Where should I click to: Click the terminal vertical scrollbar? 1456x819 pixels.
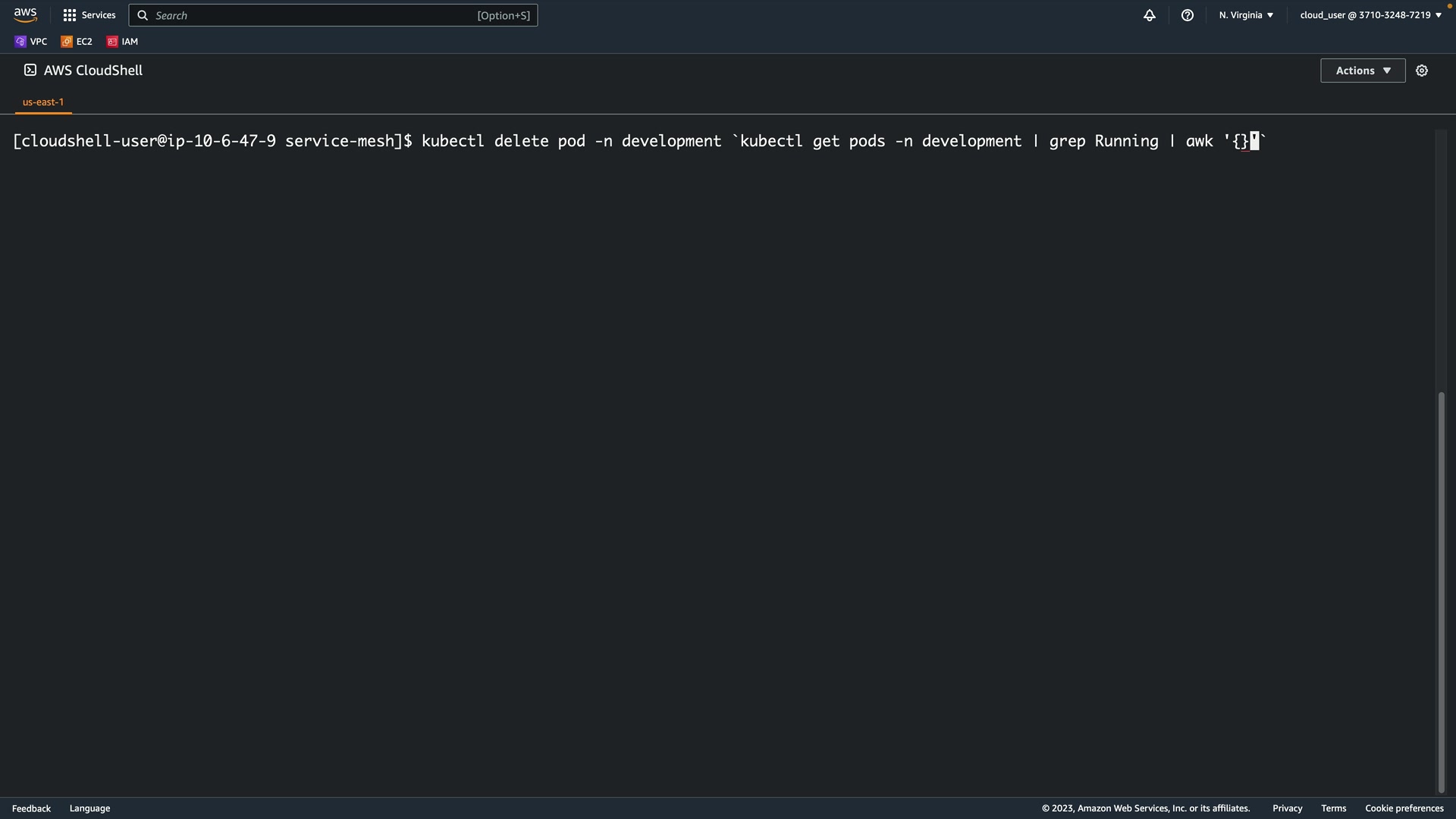(x=1442, y=591)
